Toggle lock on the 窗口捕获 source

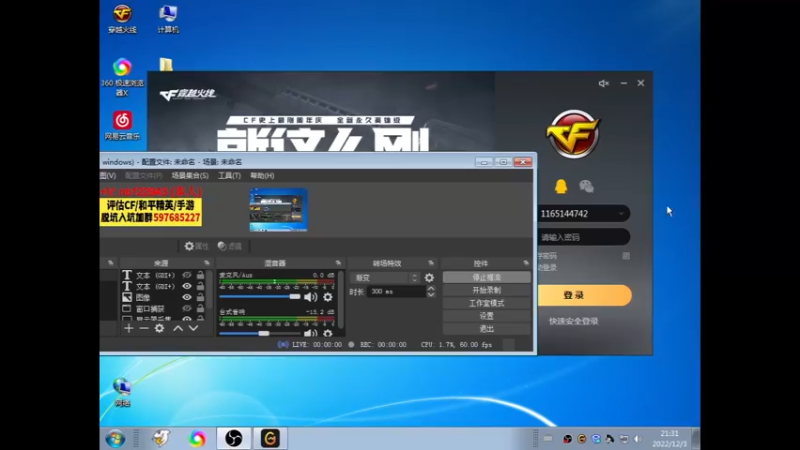pyautogui.click(x=201, y=309)
